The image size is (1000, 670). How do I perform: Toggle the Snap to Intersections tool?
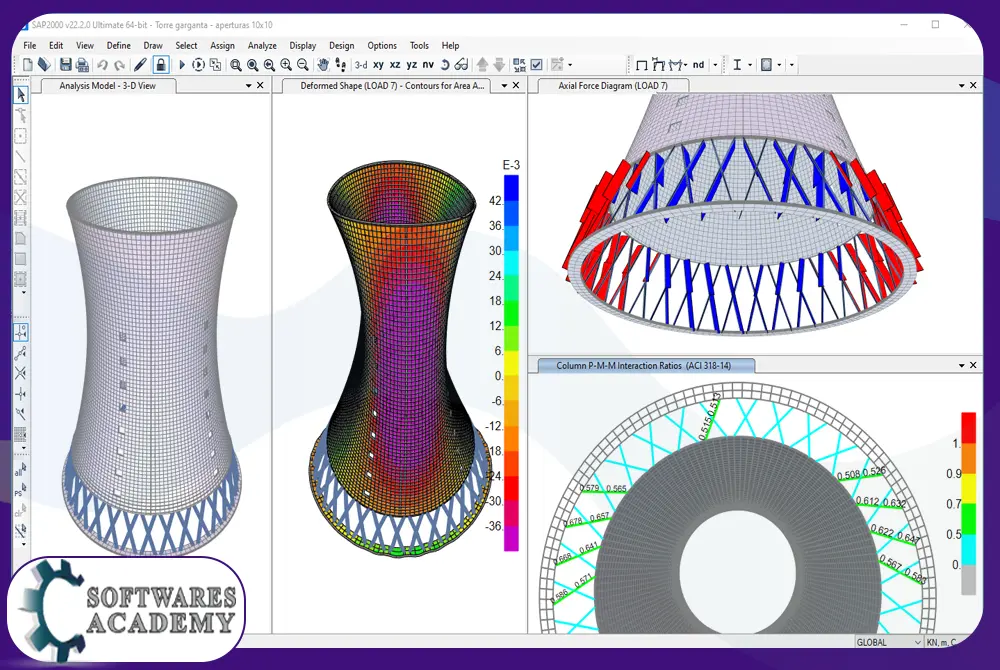tap(20, 373)
